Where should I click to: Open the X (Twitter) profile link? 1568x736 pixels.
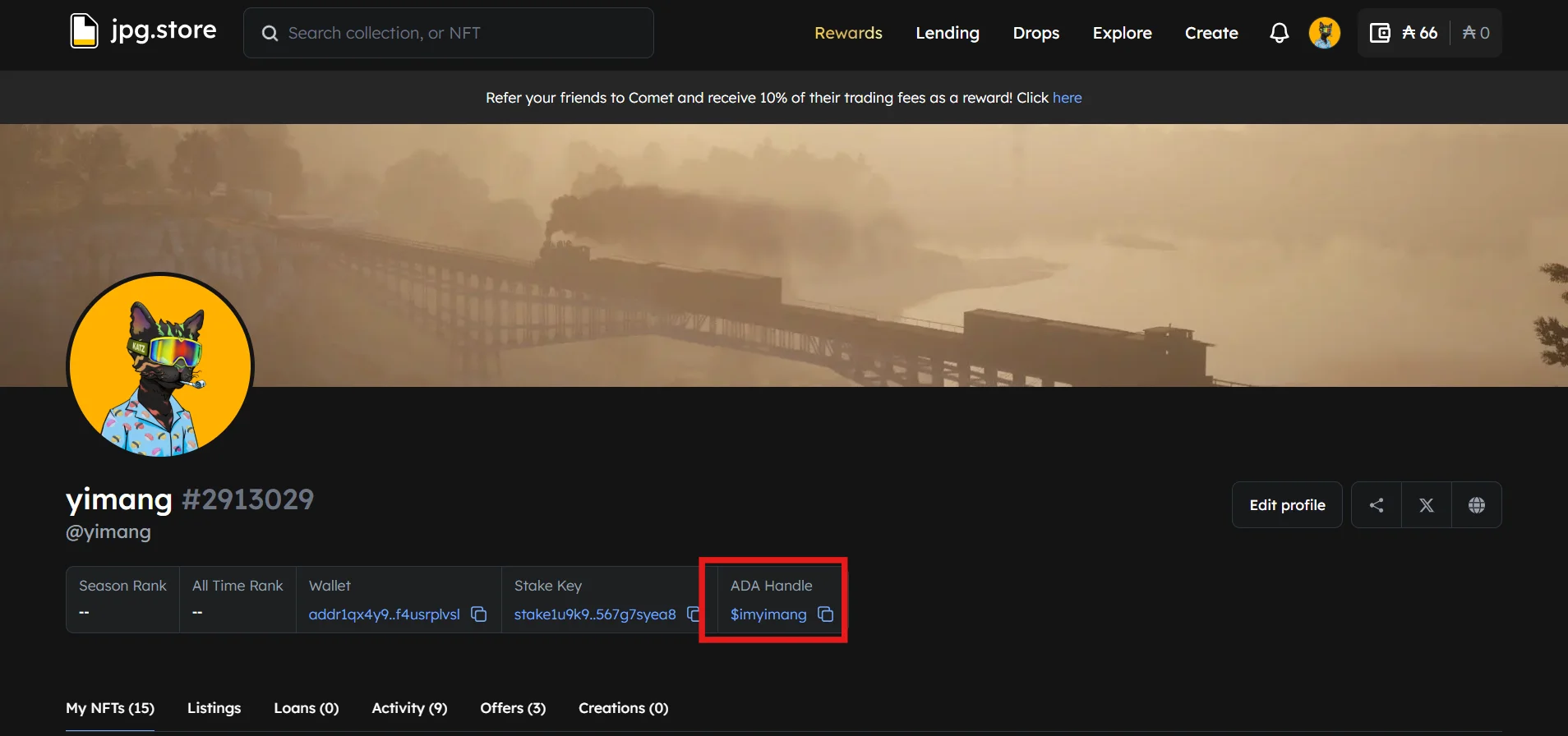1427,505
